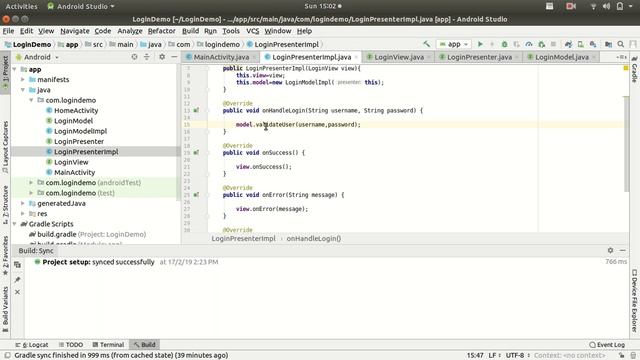Click gutter override marker beside onError
This screenshot has width=640, height=360.
(196, 195)
